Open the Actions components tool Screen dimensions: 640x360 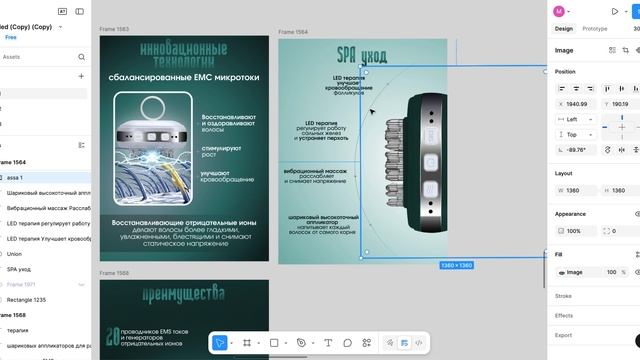[x=367, y=343]
